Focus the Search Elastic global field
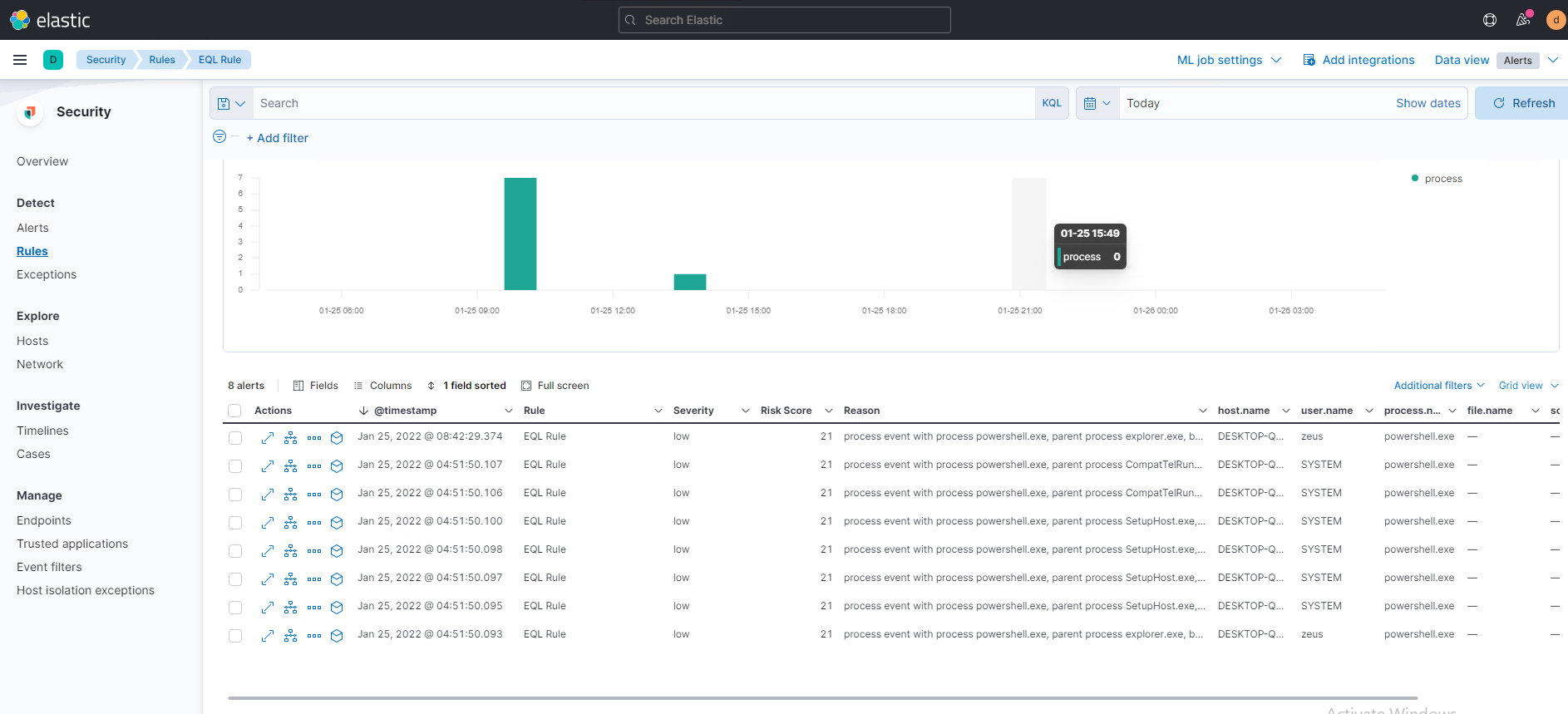 point(784,20)
